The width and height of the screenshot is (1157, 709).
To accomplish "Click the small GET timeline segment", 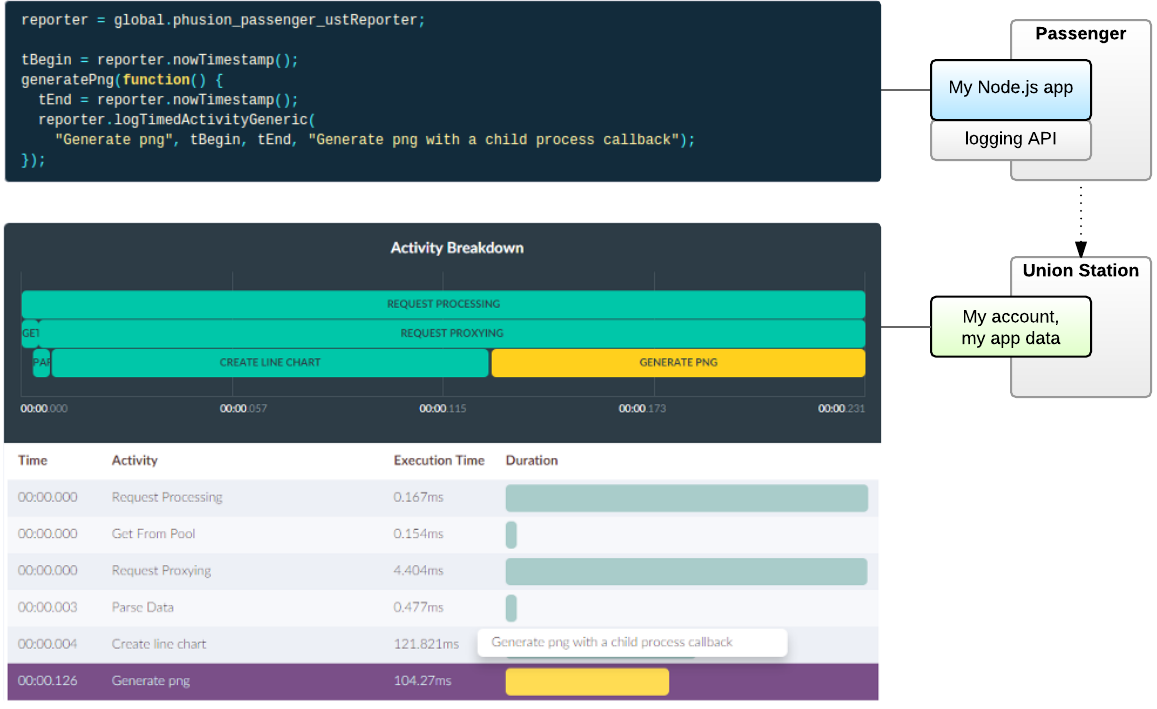I will coord(30,333).
